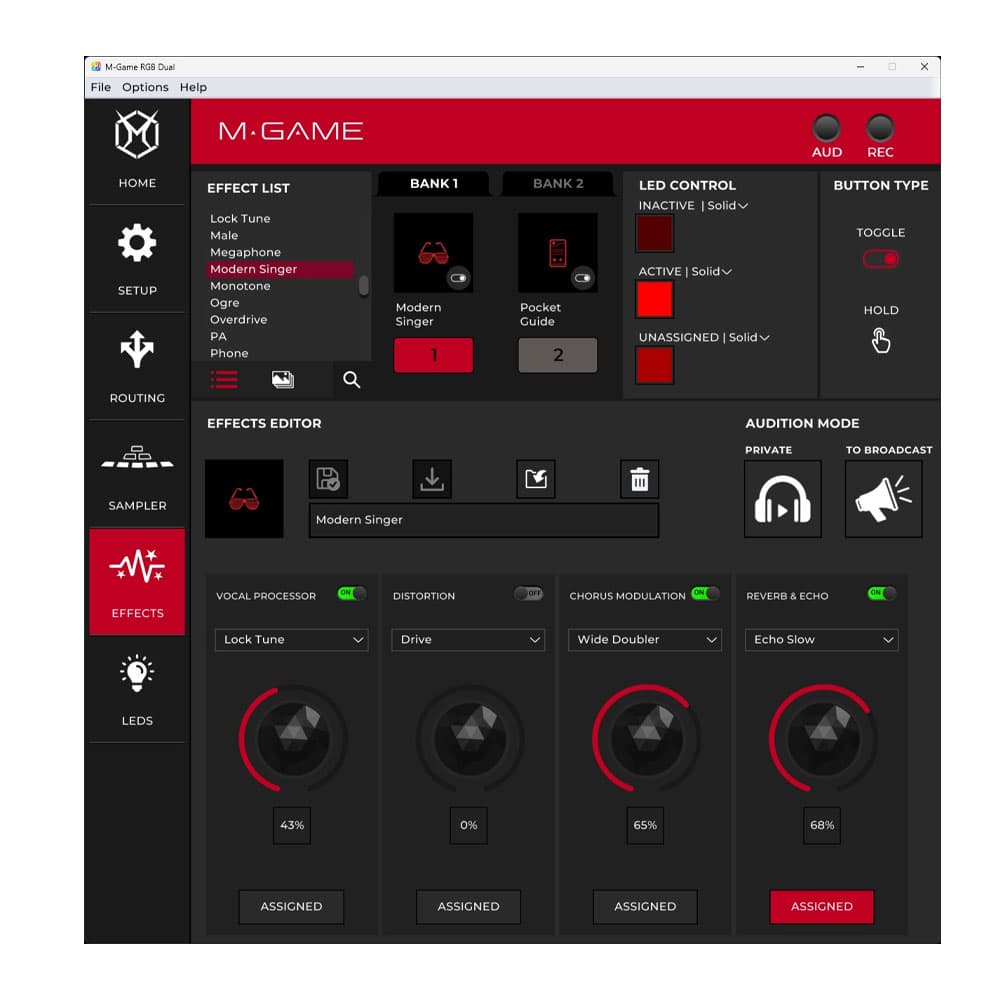Audition to broadcast megaphone icon

point(883,499)
